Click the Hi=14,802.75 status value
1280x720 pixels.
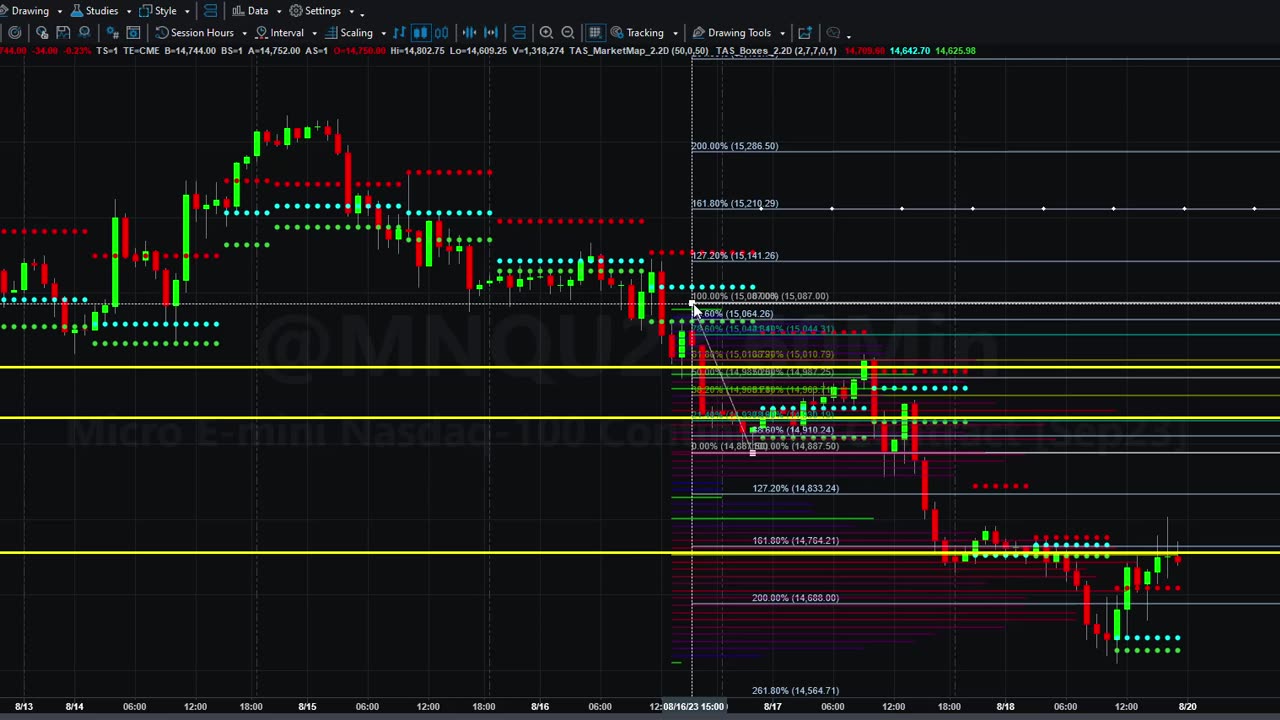(x=417, y=50)
